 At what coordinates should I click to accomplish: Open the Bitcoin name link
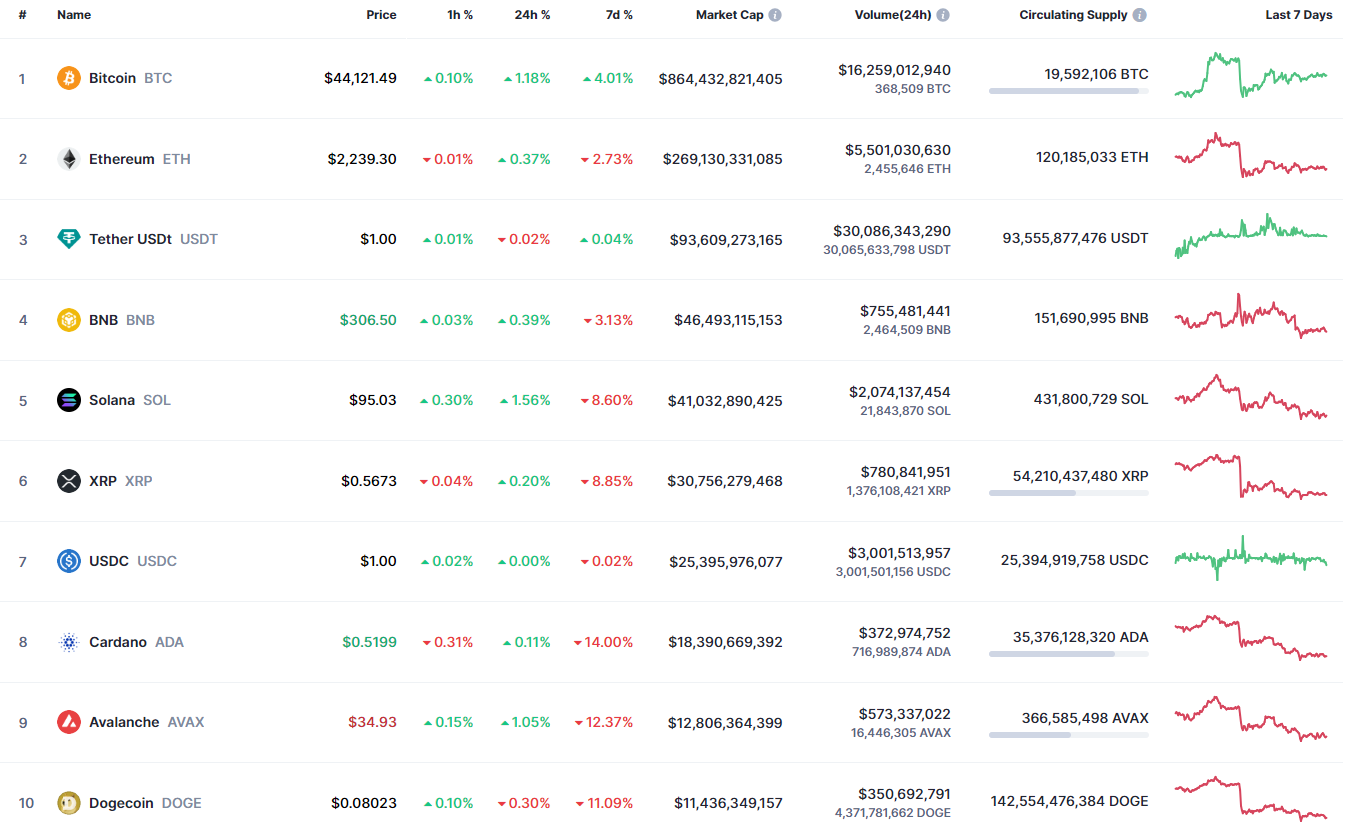pos(112,78)
